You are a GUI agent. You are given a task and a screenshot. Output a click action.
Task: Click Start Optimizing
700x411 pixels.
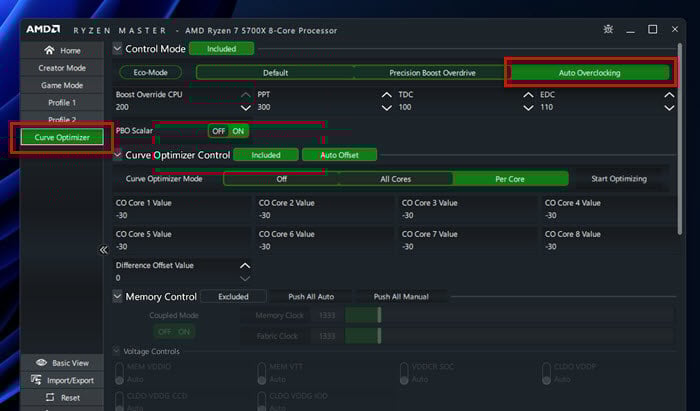coord(619,179)
